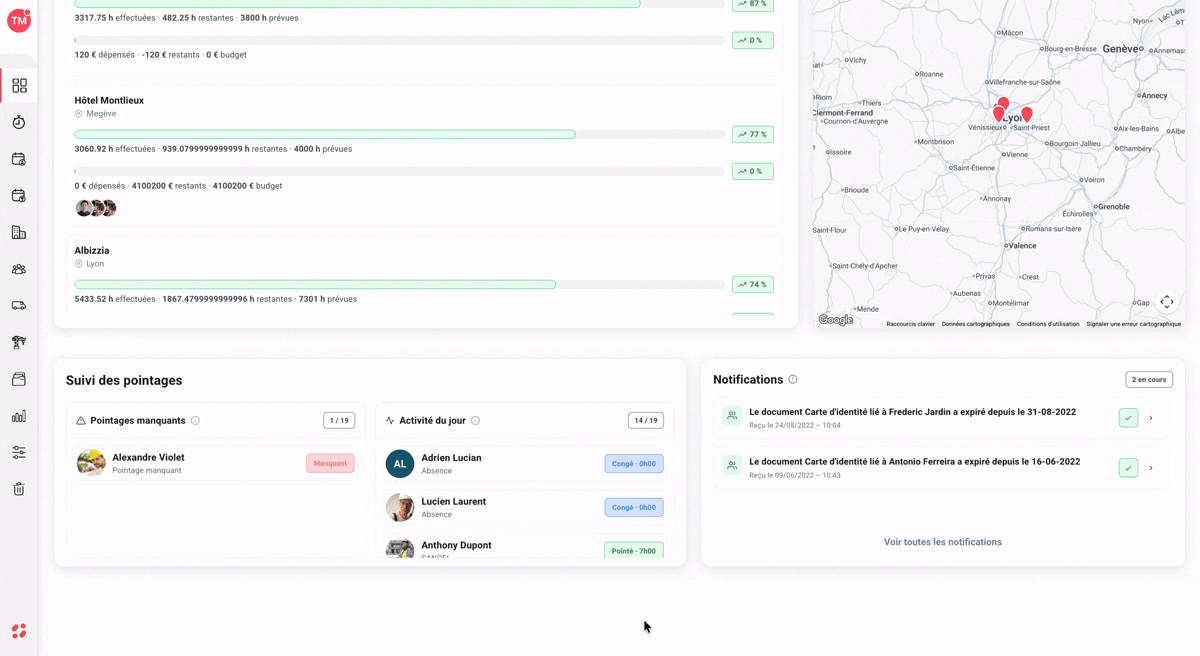Viewport: 1200px width, 656px height.
Task: Click the Hôtel Montlieux hours progress bar
Action: coord(399,134)
